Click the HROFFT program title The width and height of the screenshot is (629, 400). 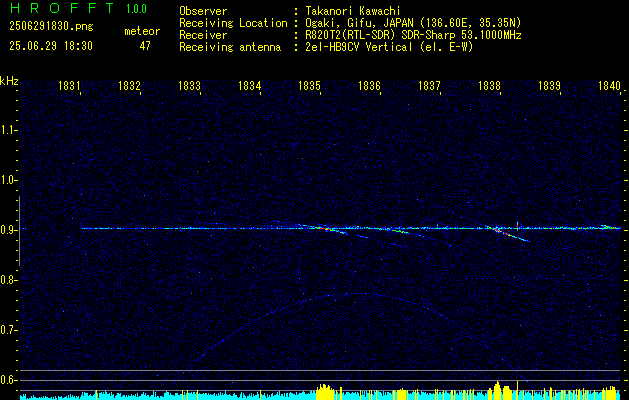[62, 8]
